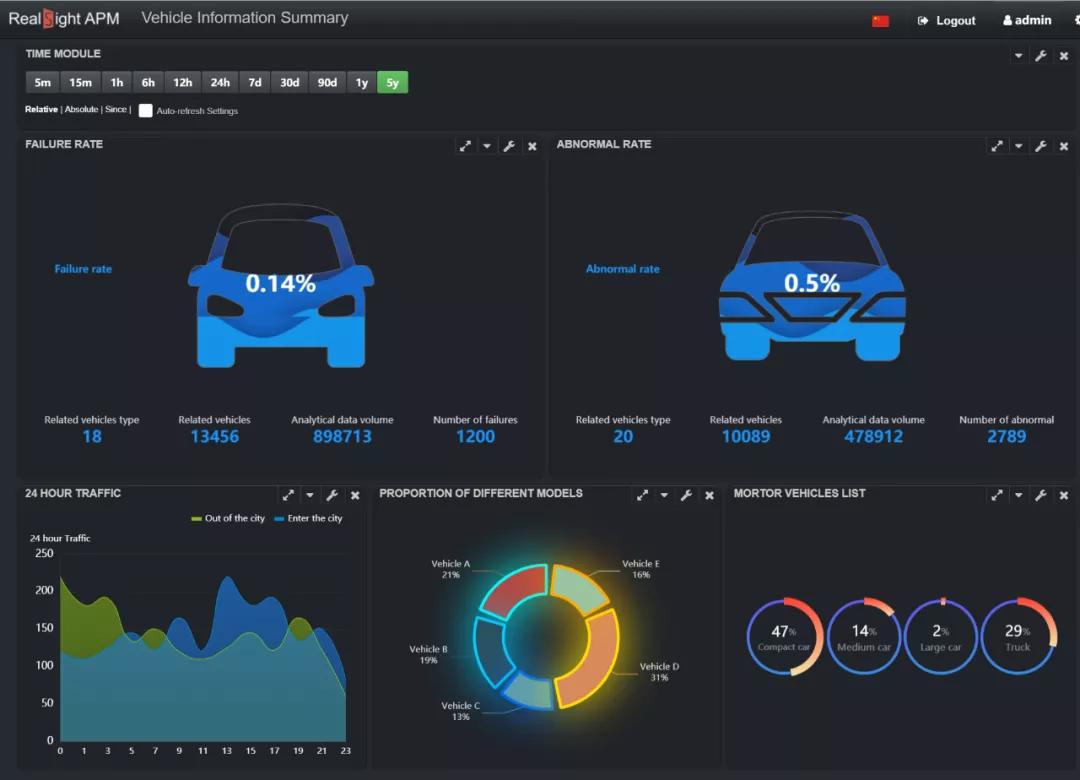
Task: Open the Time Module wrench settings
Action: coord(1041,56)
